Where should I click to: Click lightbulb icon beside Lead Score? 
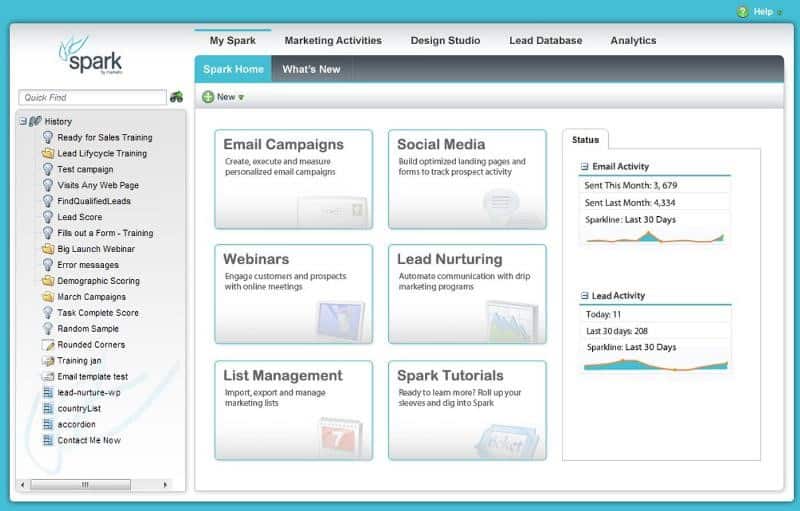(x=48, y=217)
